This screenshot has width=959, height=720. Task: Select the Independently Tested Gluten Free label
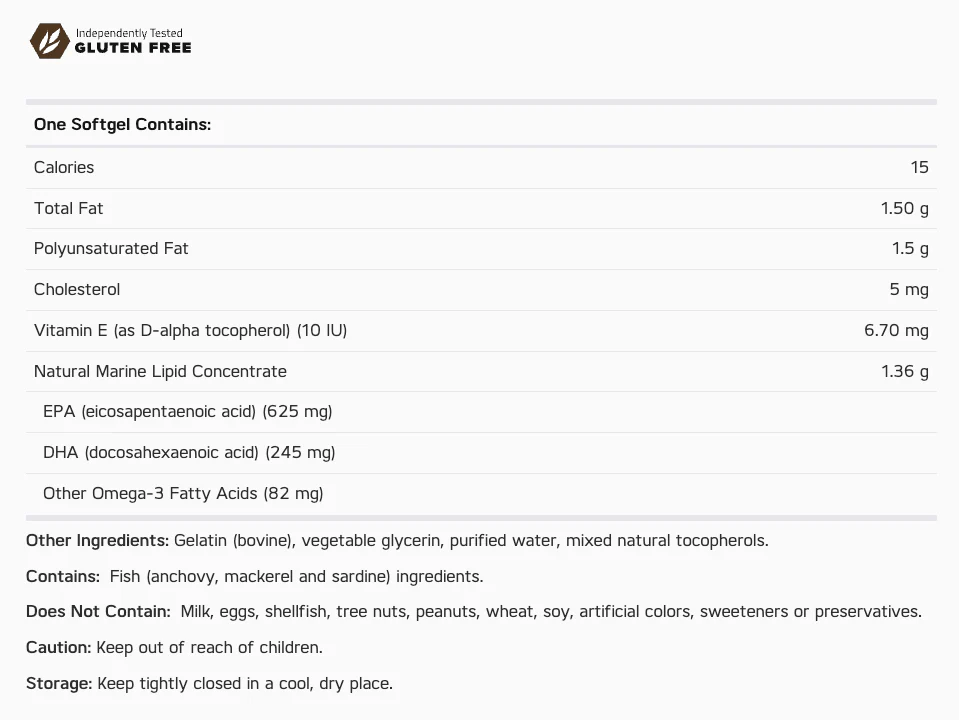(133, 41)
